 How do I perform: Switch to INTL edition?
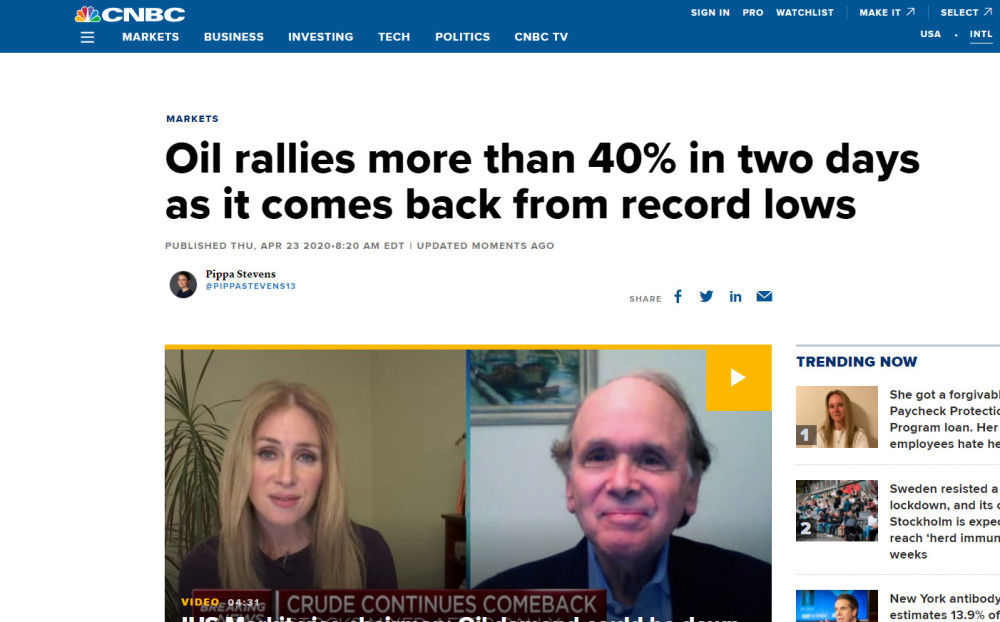[981, 34]
